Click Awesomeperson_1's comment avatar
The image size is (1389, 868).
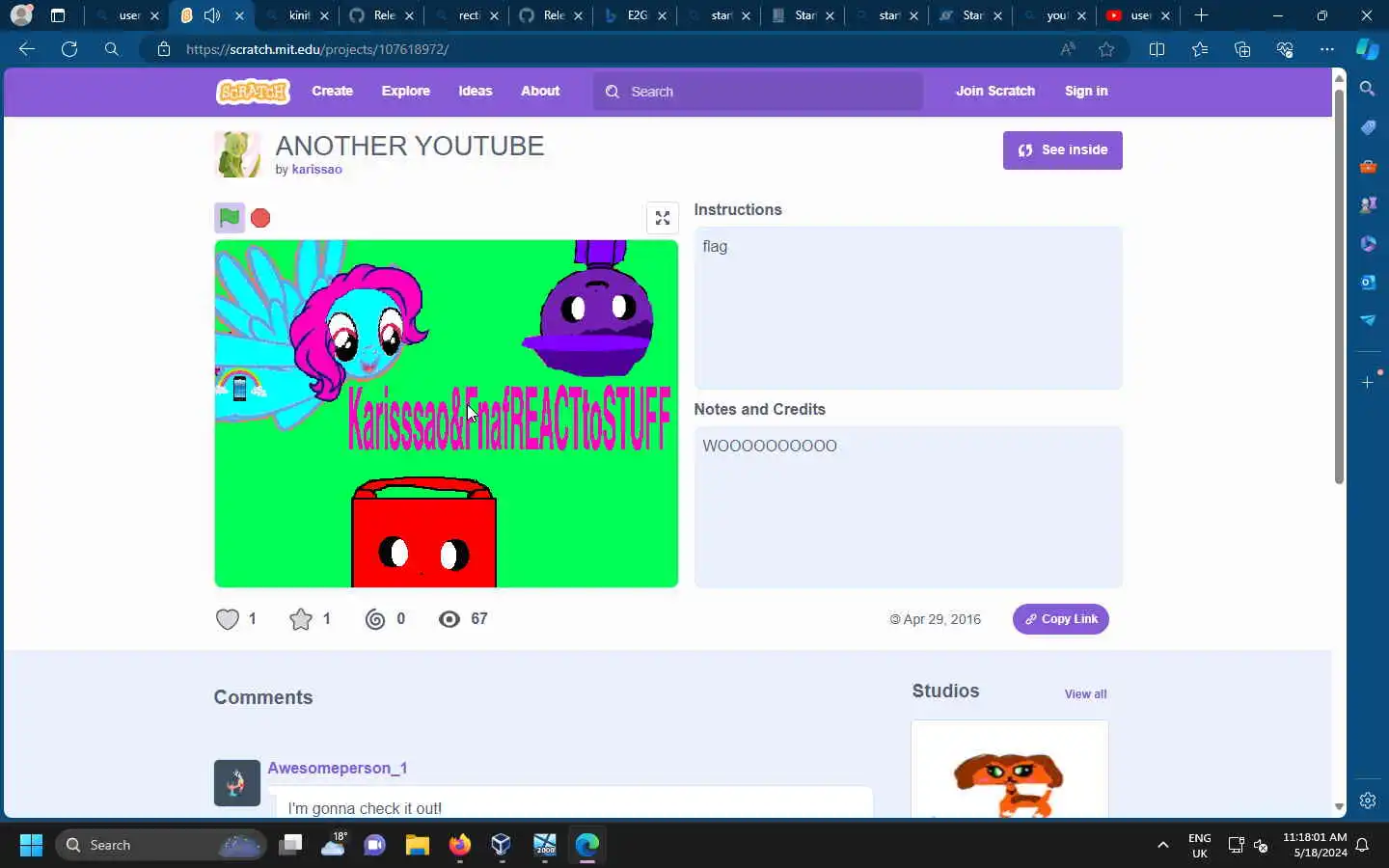pos(237,782)
